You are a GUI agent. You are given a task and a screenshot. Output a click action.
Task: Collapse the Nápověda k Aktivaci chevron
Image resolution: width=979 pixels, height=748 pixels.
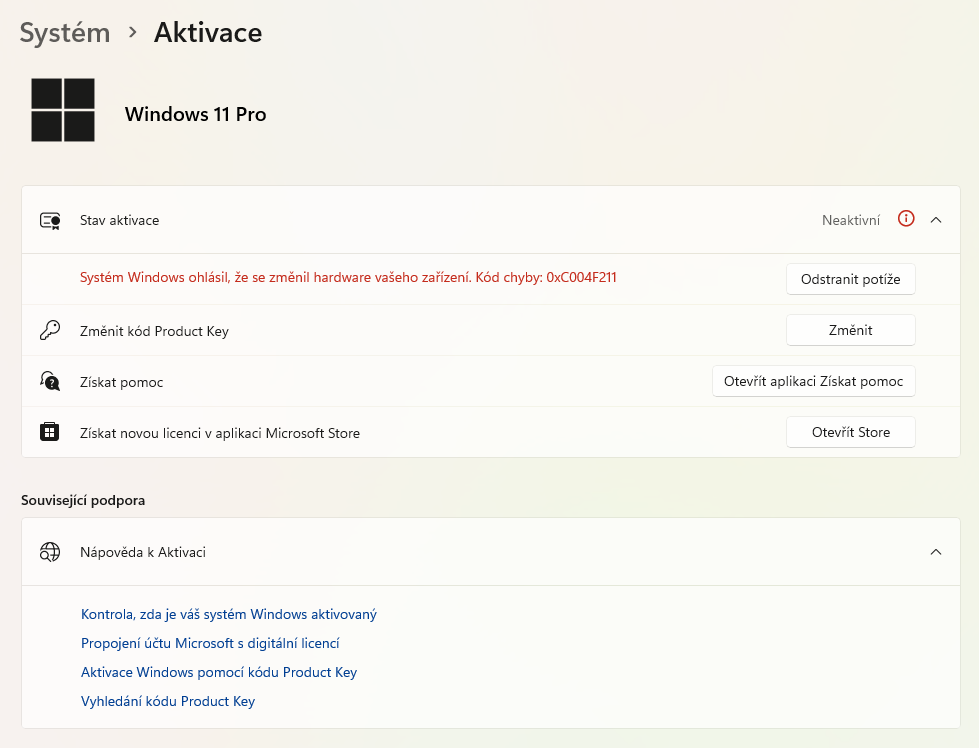[x=936, y=552]
